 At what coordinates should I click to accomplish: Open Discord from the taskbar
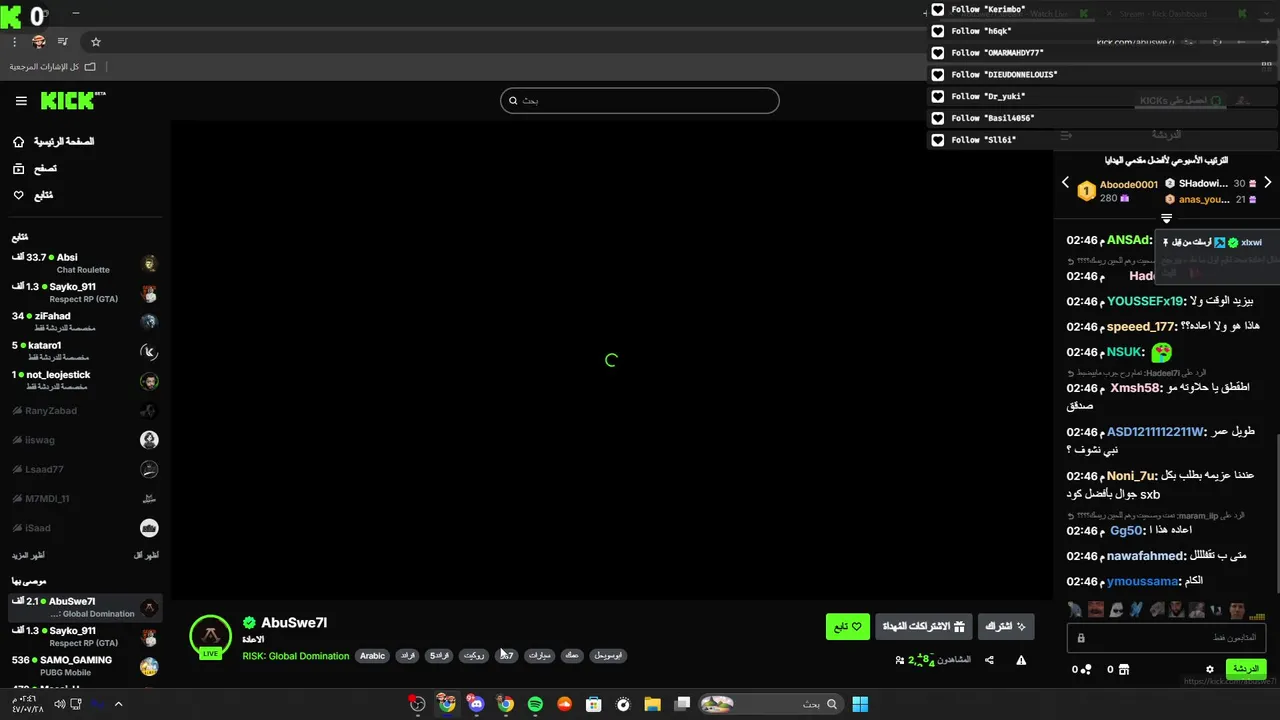(x=476, y=704)
